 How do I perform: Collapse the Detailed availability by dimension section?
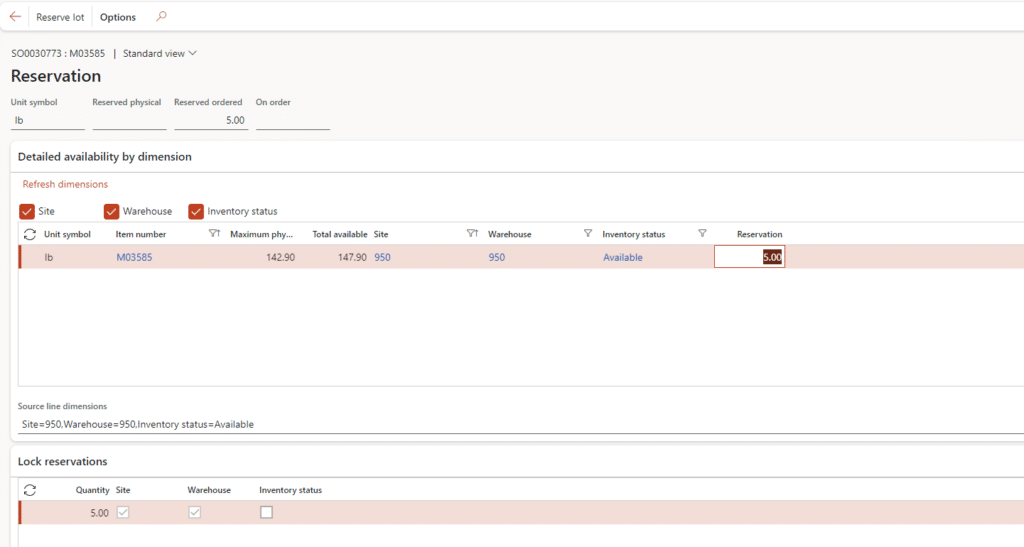(105, 157)
